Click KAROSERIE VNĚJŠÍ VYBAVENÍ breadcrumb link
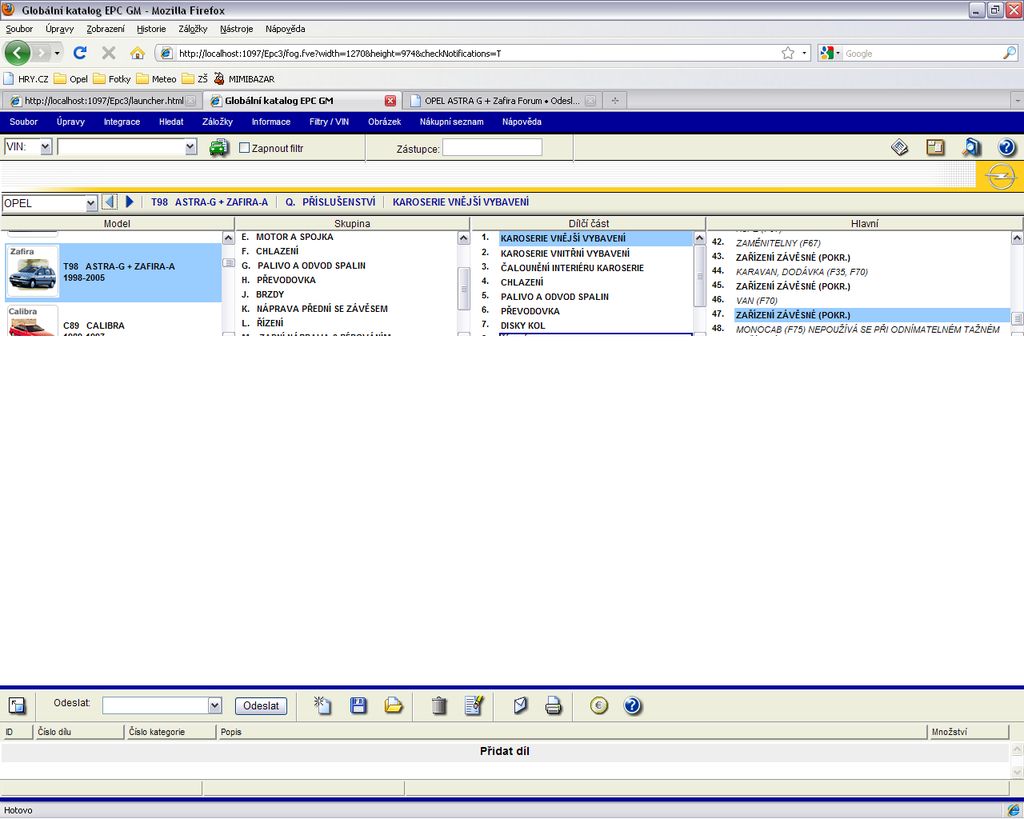This screenshot has height=819, width=1024. (x=460, y=202)
